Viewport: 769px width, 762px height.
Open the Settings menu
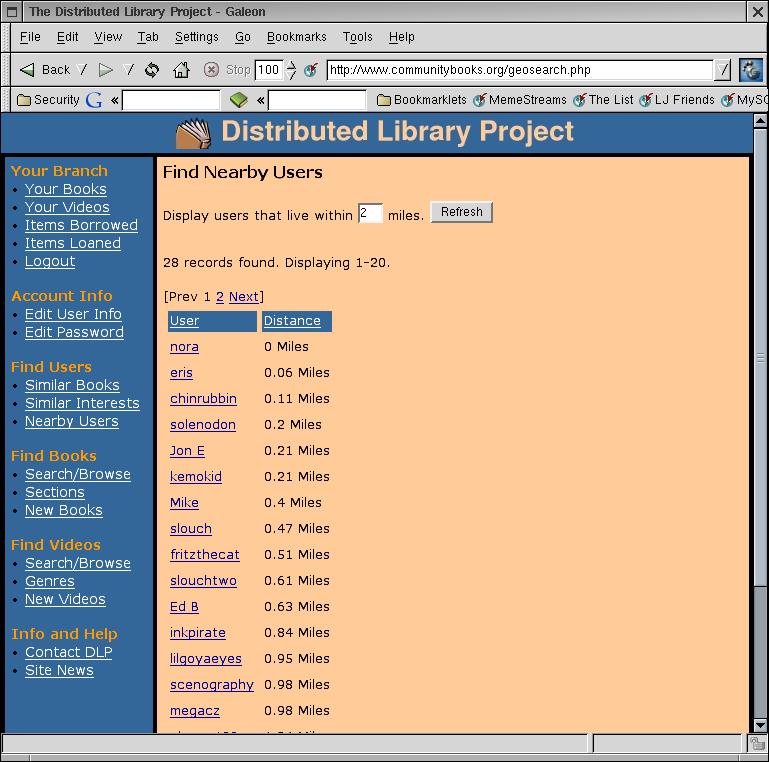pos(196,37)
